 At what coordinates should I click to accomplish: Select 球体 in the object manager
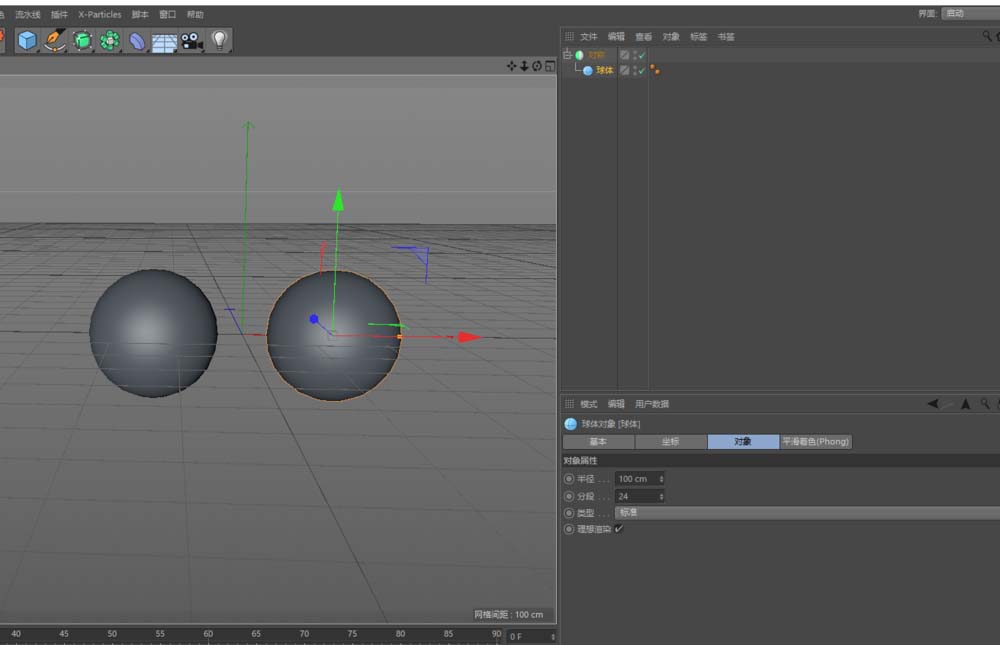[x=603, y=70]
